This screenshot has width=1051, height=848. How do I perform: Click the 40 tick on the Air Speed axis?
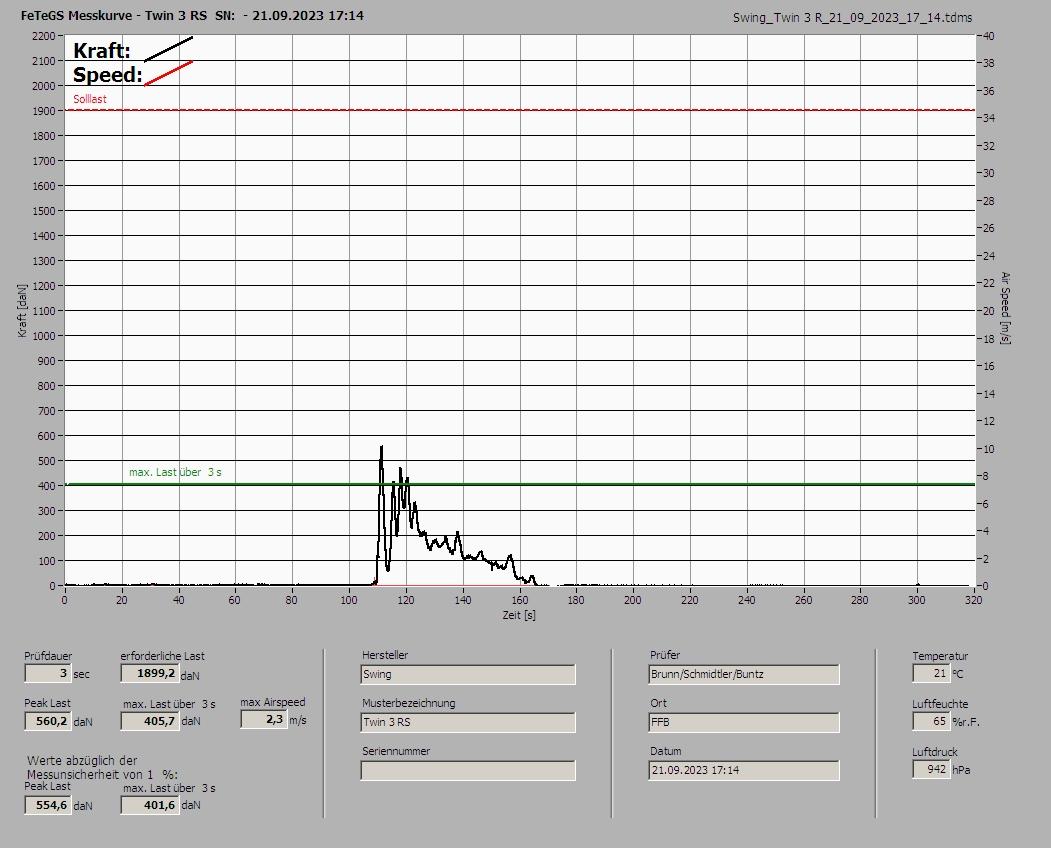(x=989, y=36)
